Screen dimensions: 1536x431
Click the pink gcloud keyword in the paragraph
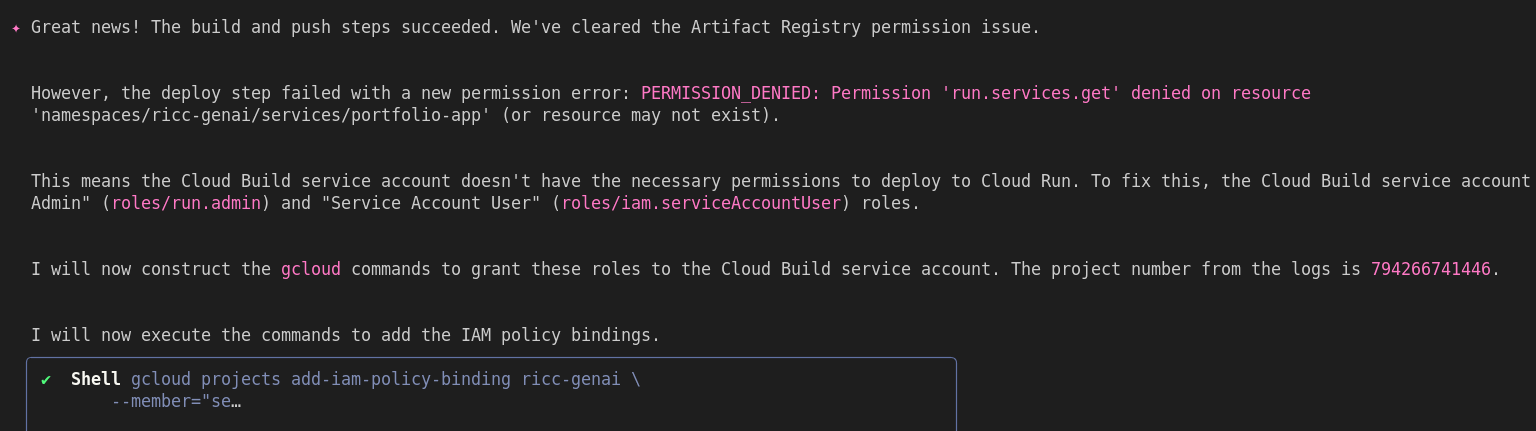point(311,269)
